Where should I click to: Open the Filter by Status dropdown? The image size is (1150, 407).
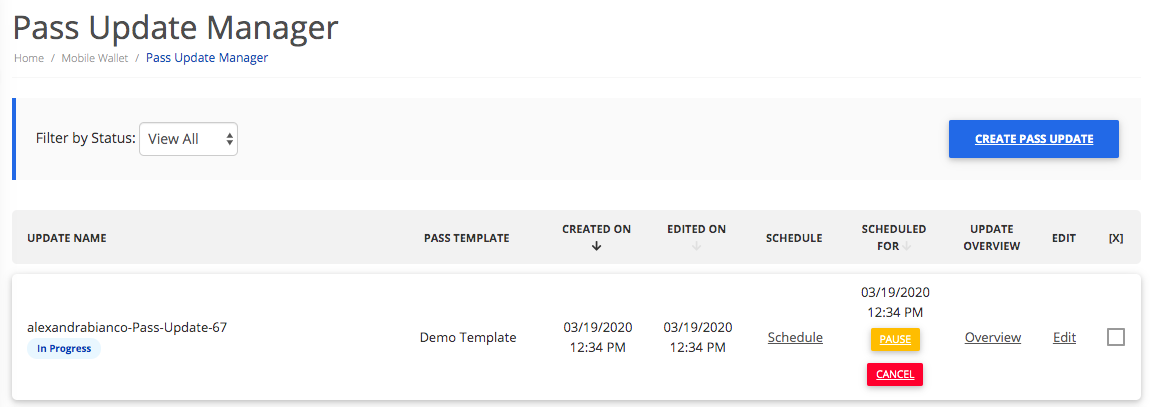(x=188, y=139)
